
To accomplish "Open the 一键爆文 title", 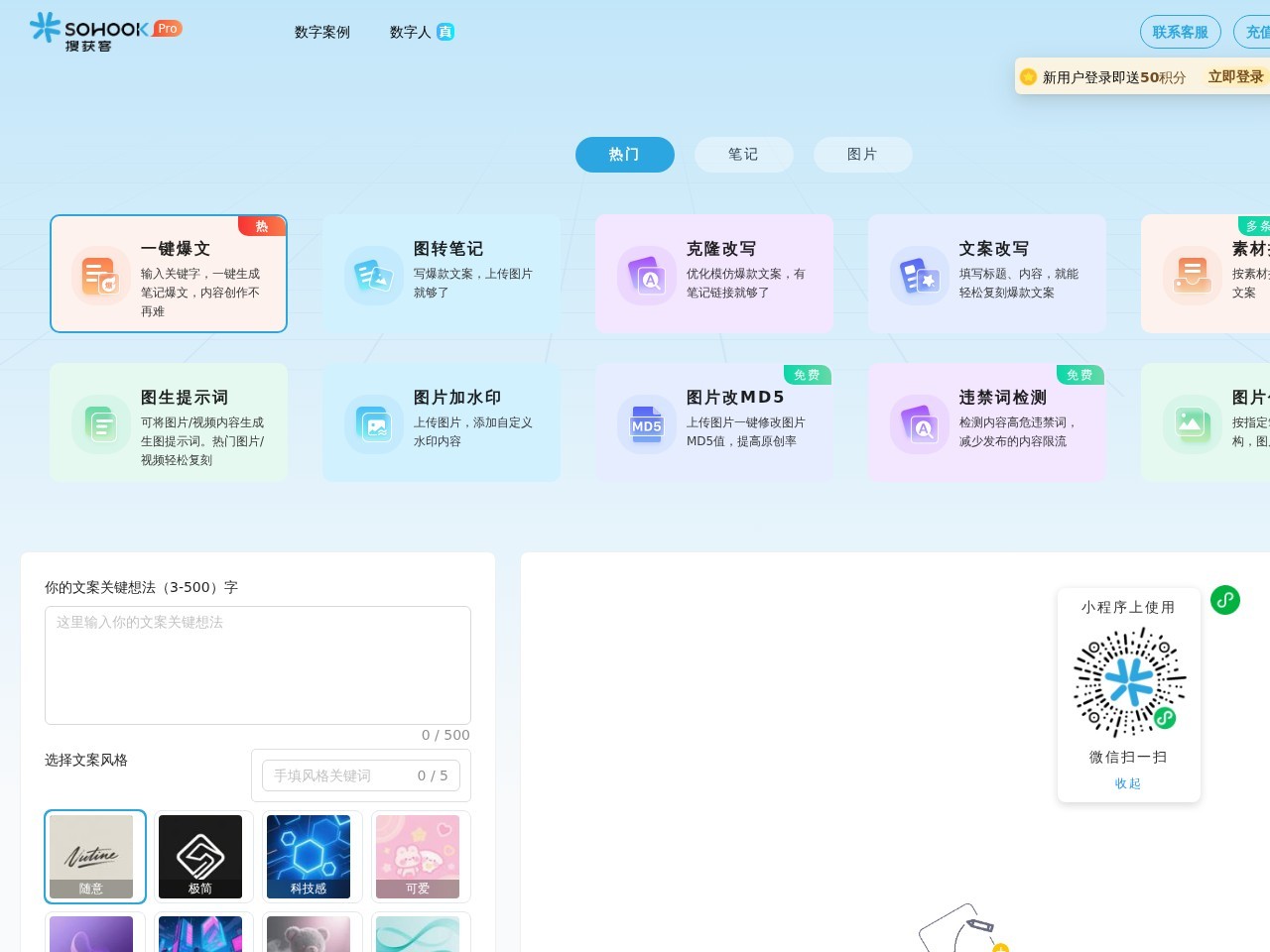I will point(176,249).
